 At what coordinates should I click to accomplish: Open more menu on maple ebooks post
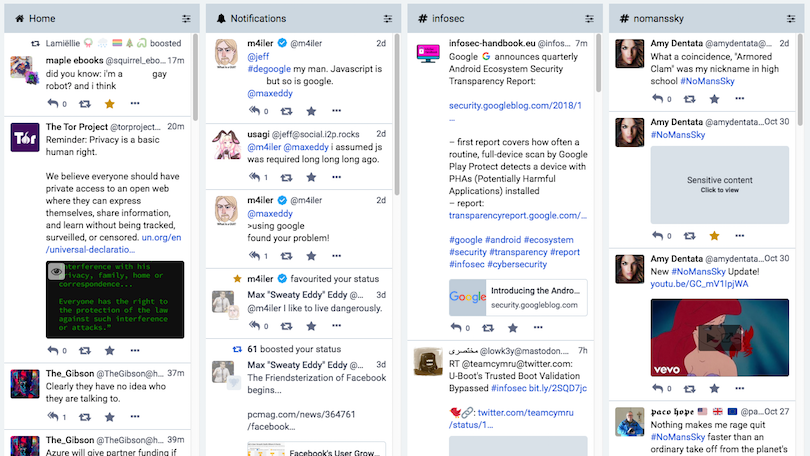coord(135,103)
